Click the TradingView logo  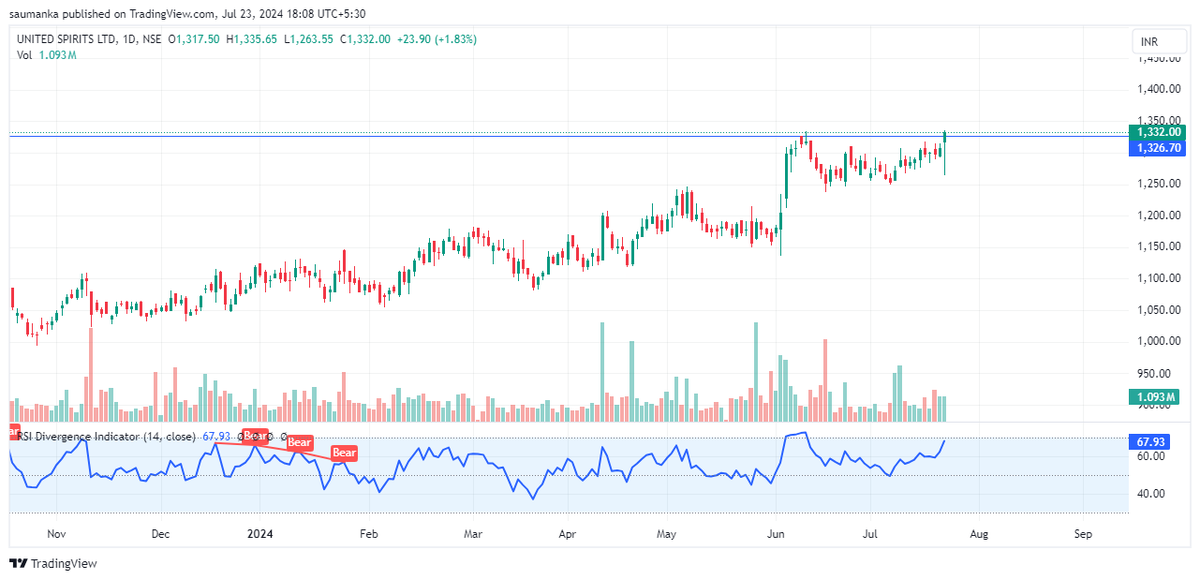[54, 563]
